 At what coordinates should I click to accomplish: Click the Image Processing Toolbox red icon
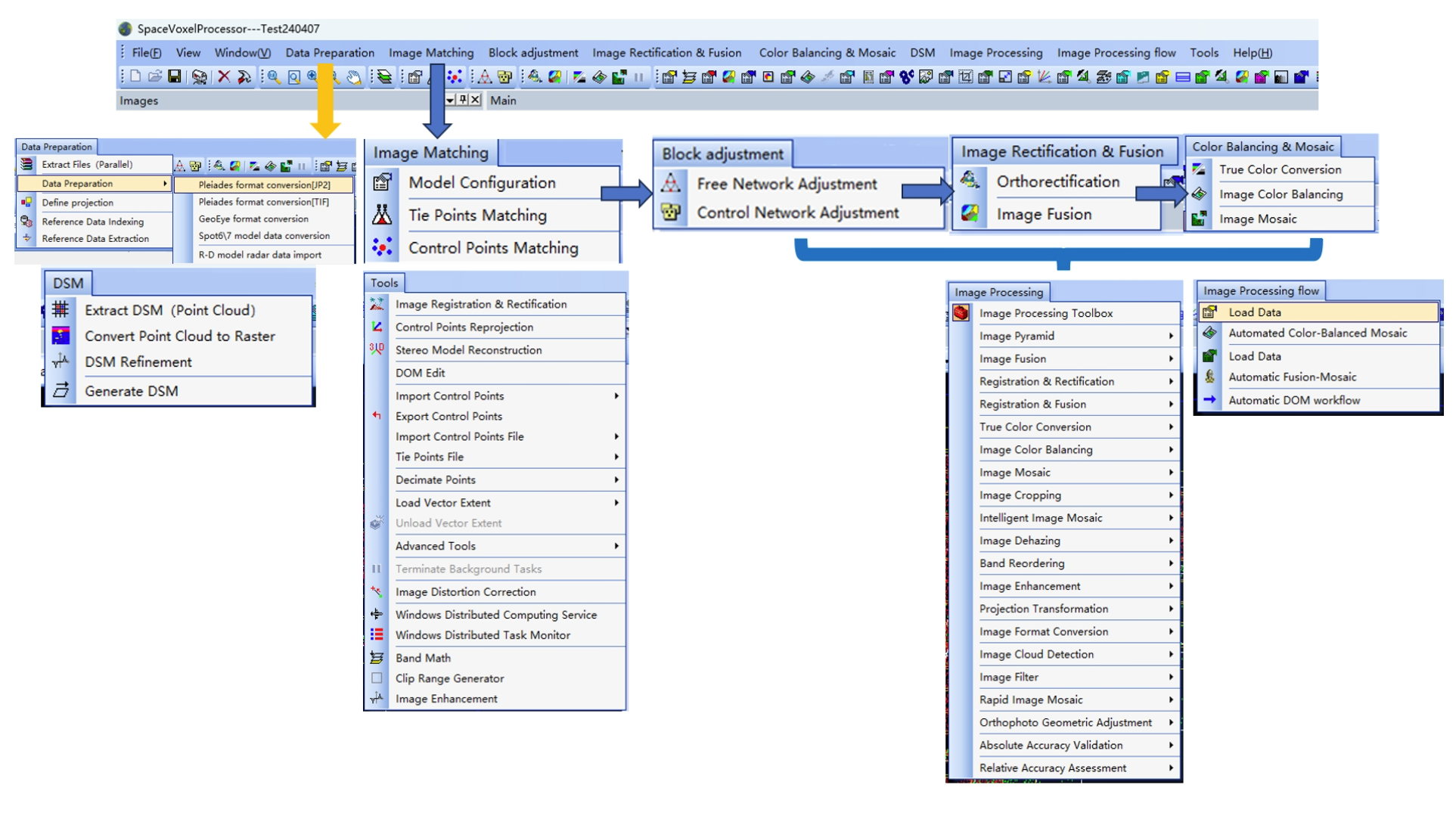click(x=961, y=313)
